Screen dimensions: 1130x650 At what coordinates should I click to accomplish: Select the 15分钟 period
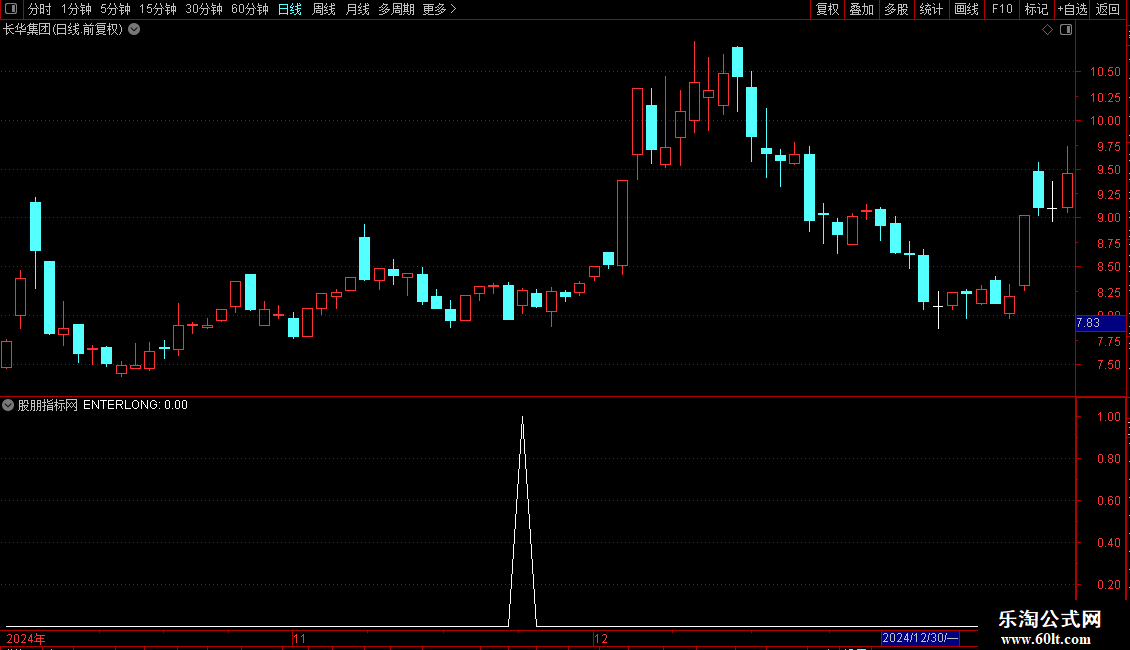click(158, 9)
